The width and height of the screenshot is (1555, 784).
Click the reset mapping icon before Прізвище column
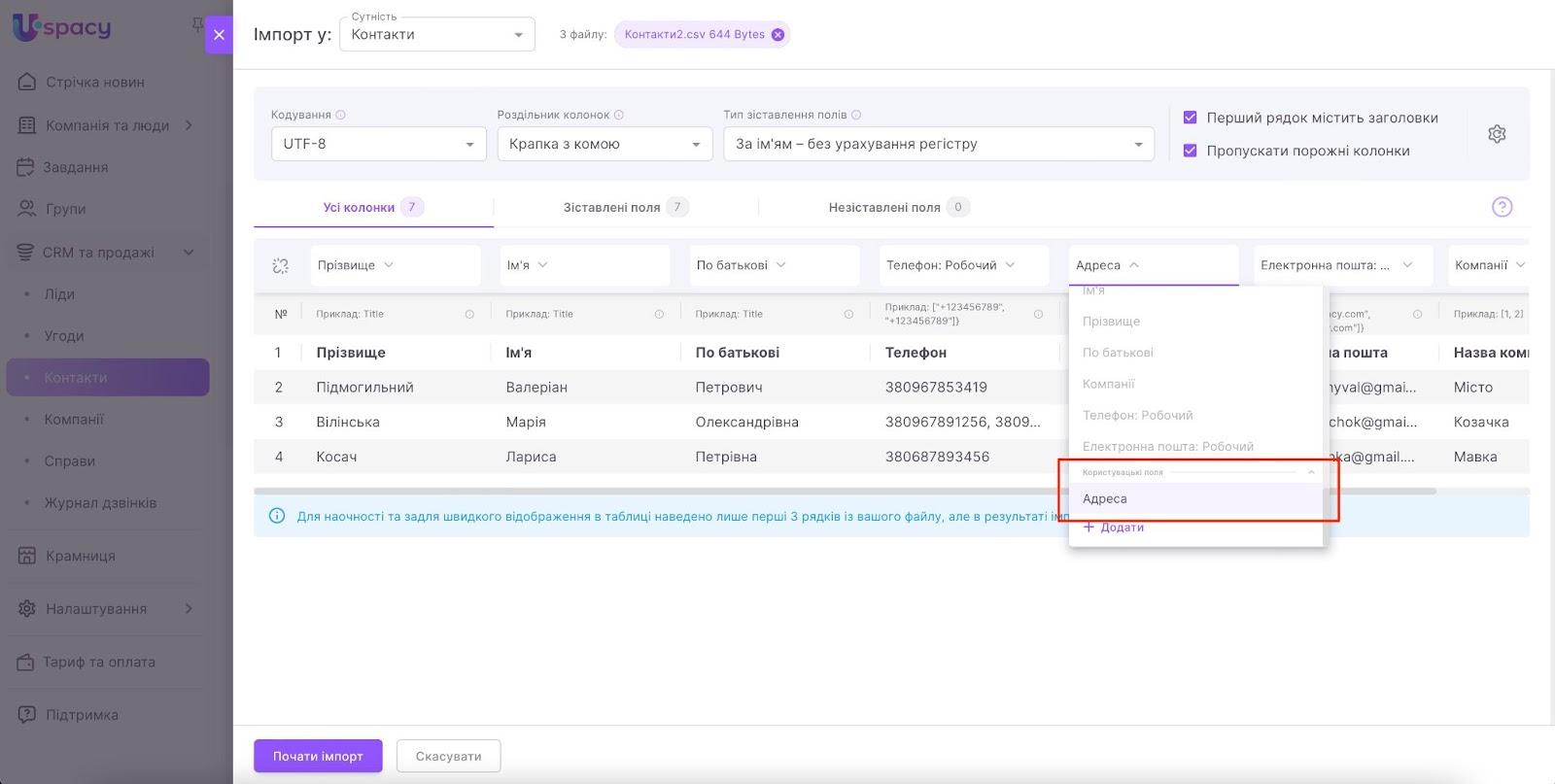[x=281, y=265]
